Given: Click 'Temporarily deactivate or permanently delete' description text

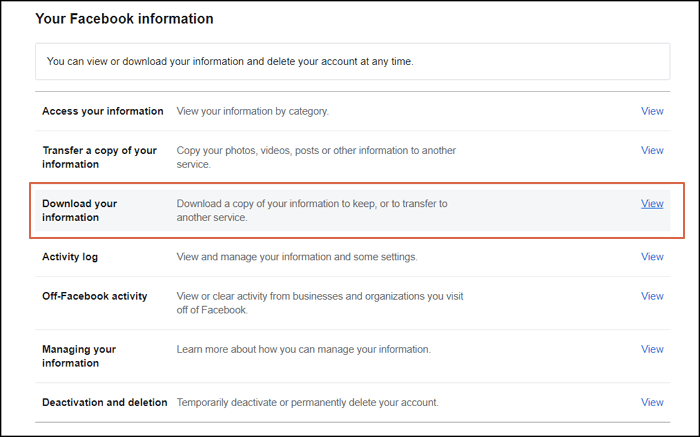Looking at the screenshot, I should click(x=307, y=402).
